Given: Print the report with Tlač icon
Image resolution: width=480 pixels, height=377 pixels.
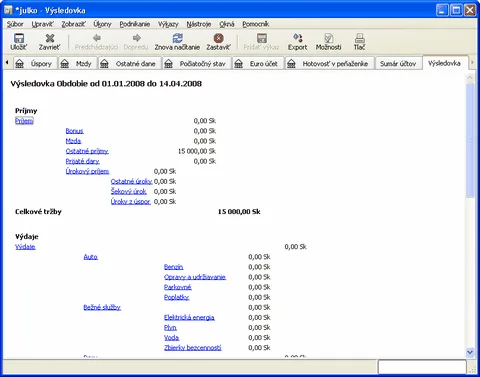Looking at the screenshot, I should [x=359, y=38].
